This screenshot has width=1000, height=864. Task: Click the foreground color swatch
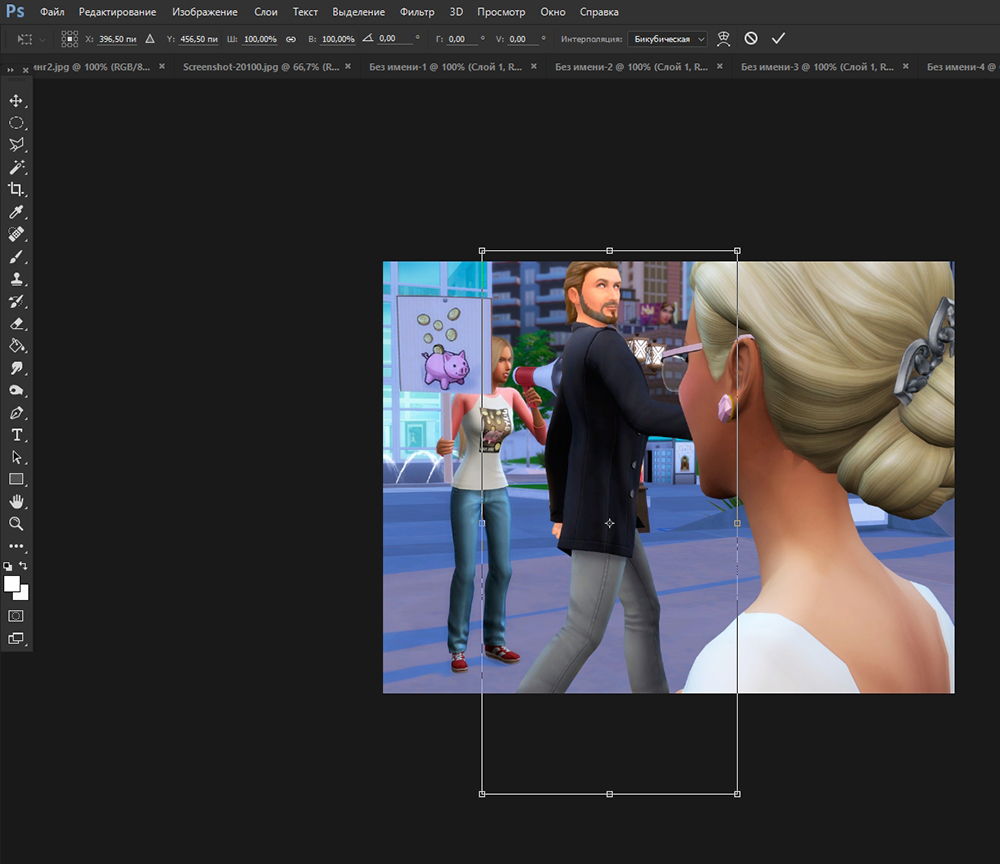12,583
